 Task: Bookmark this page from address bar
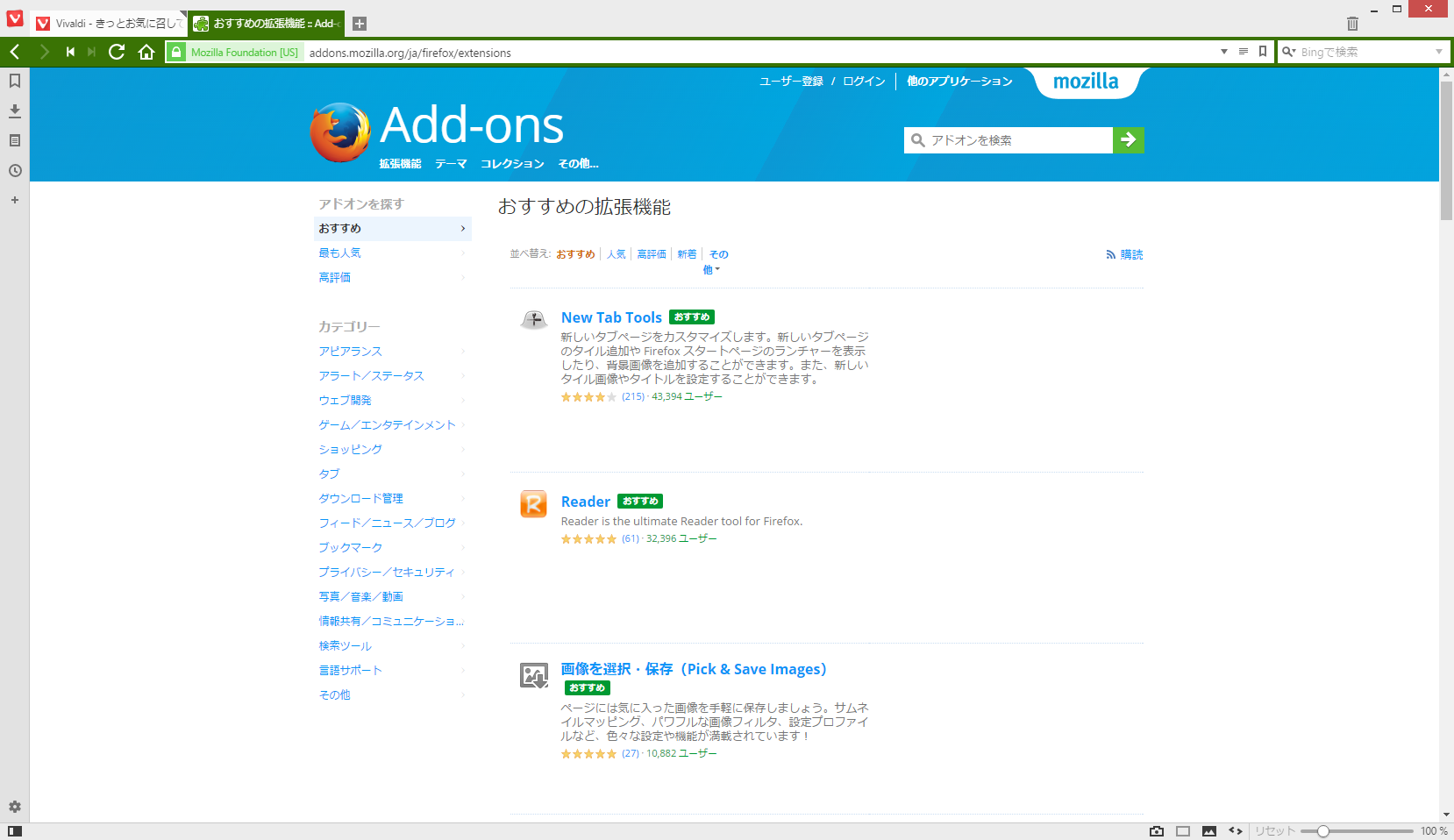click(x=1263, y=52)
